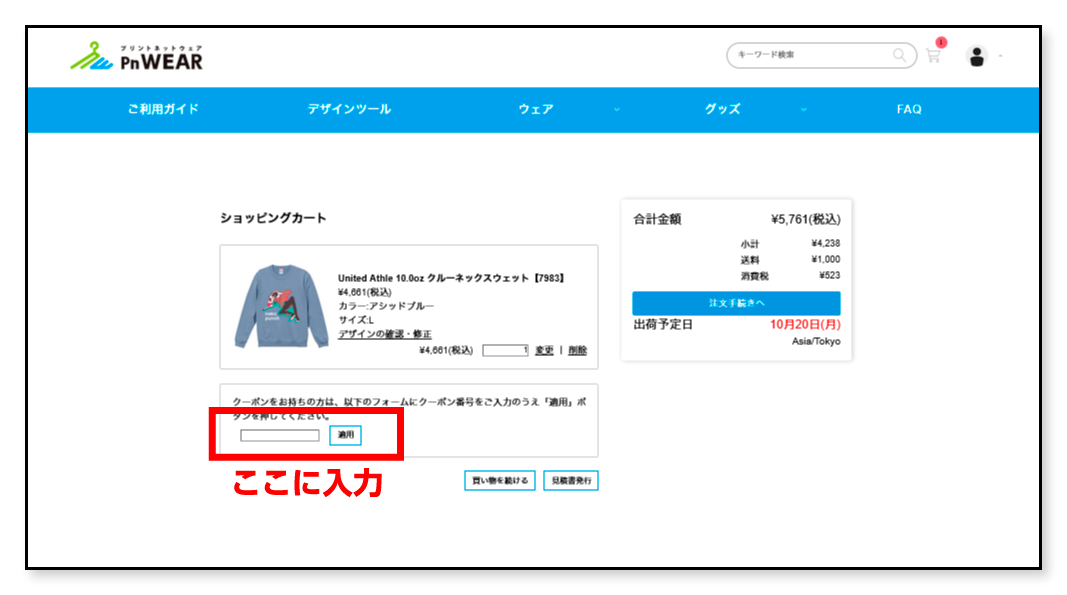
Task: Expand the グッズ dropdown menu
Action: tap(725, 110)
